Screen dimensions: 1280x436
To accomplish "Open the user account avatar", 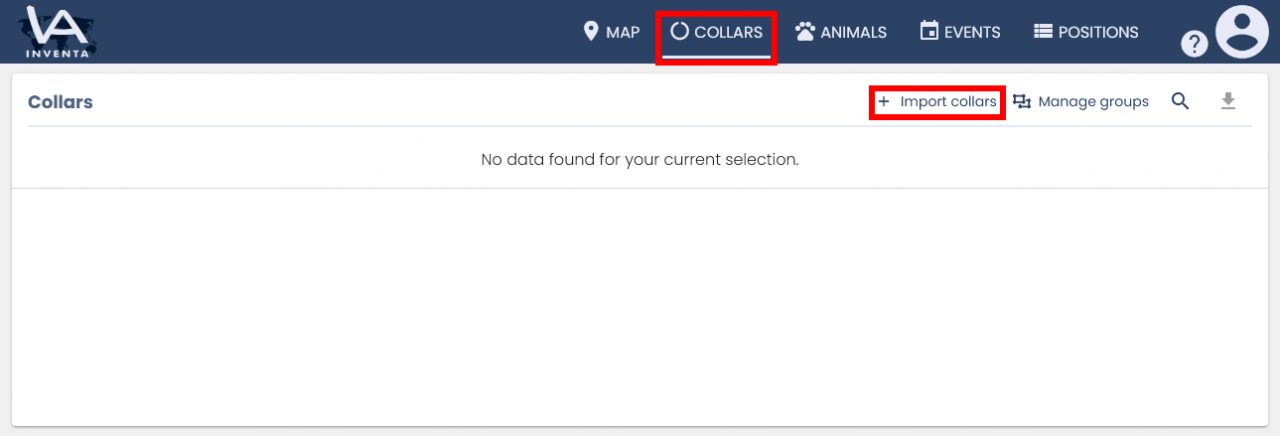I will tap(1241, 32).
